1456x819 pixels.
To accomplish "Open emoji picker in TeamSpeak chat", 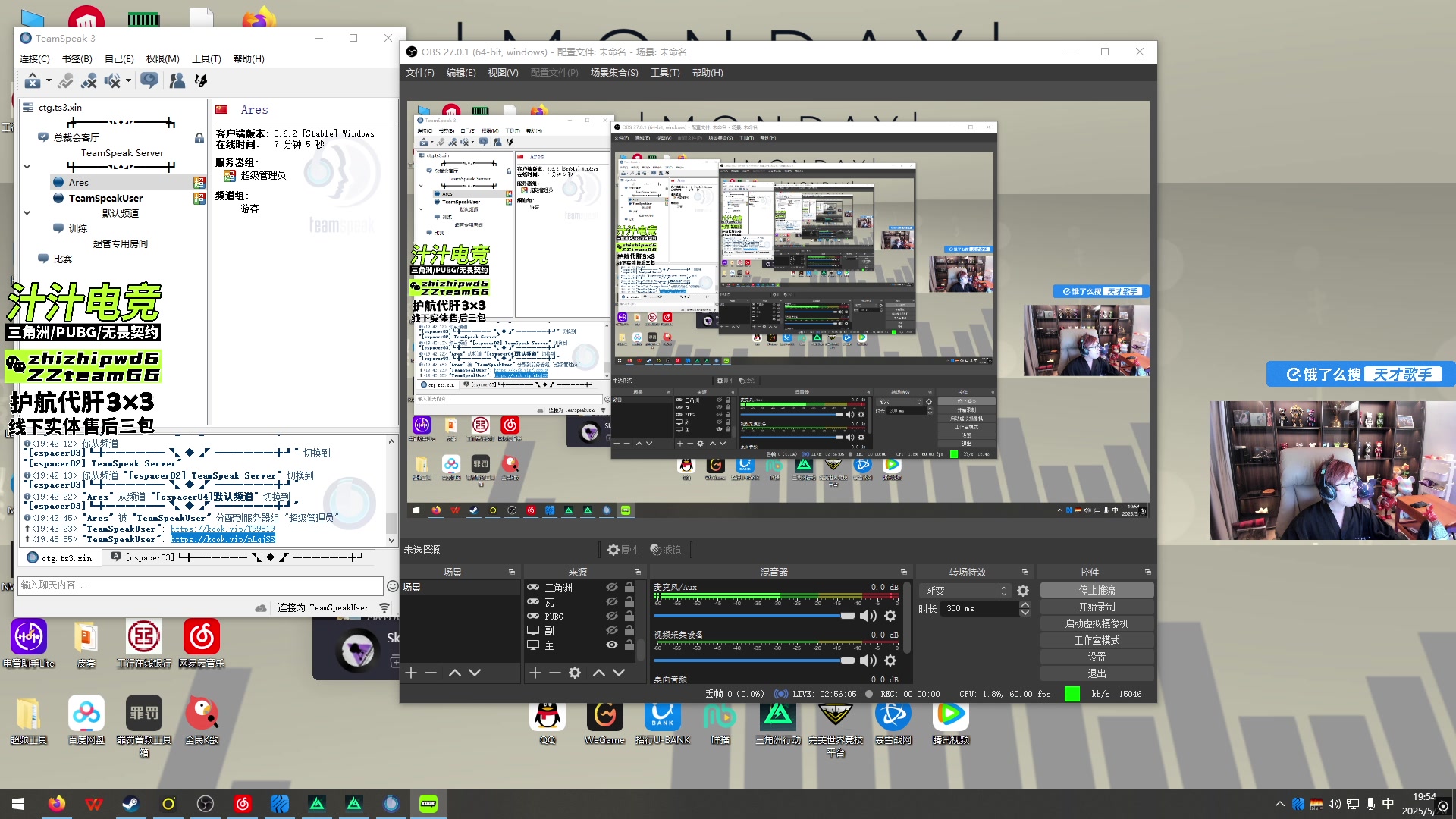I will coord(392,585).
